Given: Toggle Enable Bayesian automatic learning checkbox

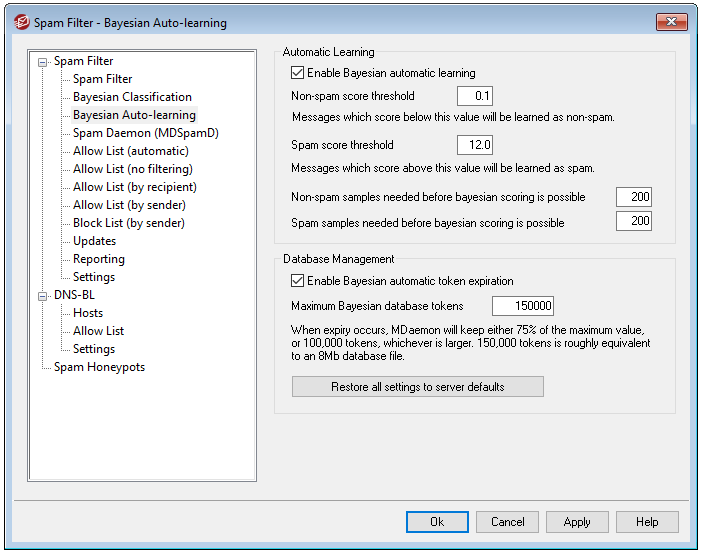Looking at the screenshot, I should click(x=297, y=73).
